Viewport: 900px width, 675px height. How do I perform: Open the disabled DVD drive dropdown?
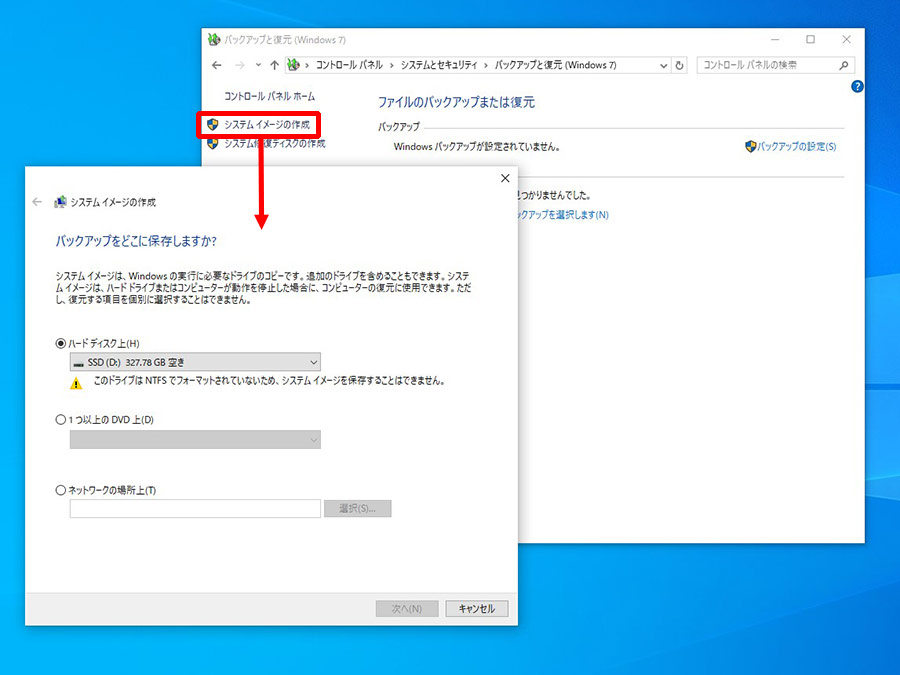(195, 440)
